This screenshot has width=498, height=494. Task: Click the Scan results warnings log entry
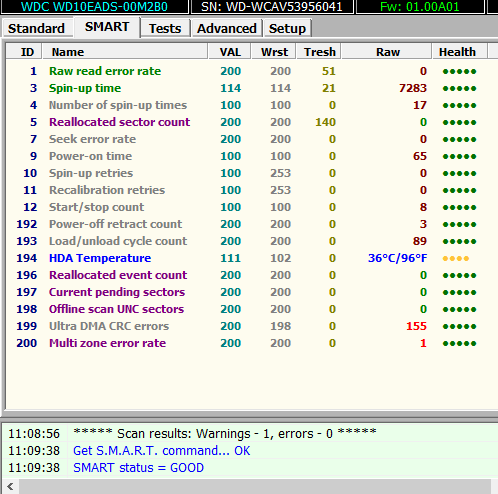pyautogui.click(x=225, y=434)
